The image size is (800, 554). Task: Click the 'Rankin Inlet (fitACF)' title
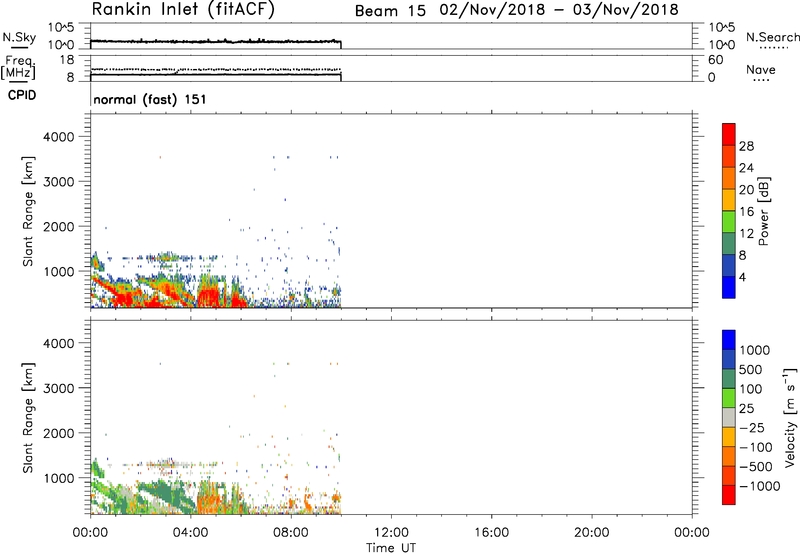(183, 9)
